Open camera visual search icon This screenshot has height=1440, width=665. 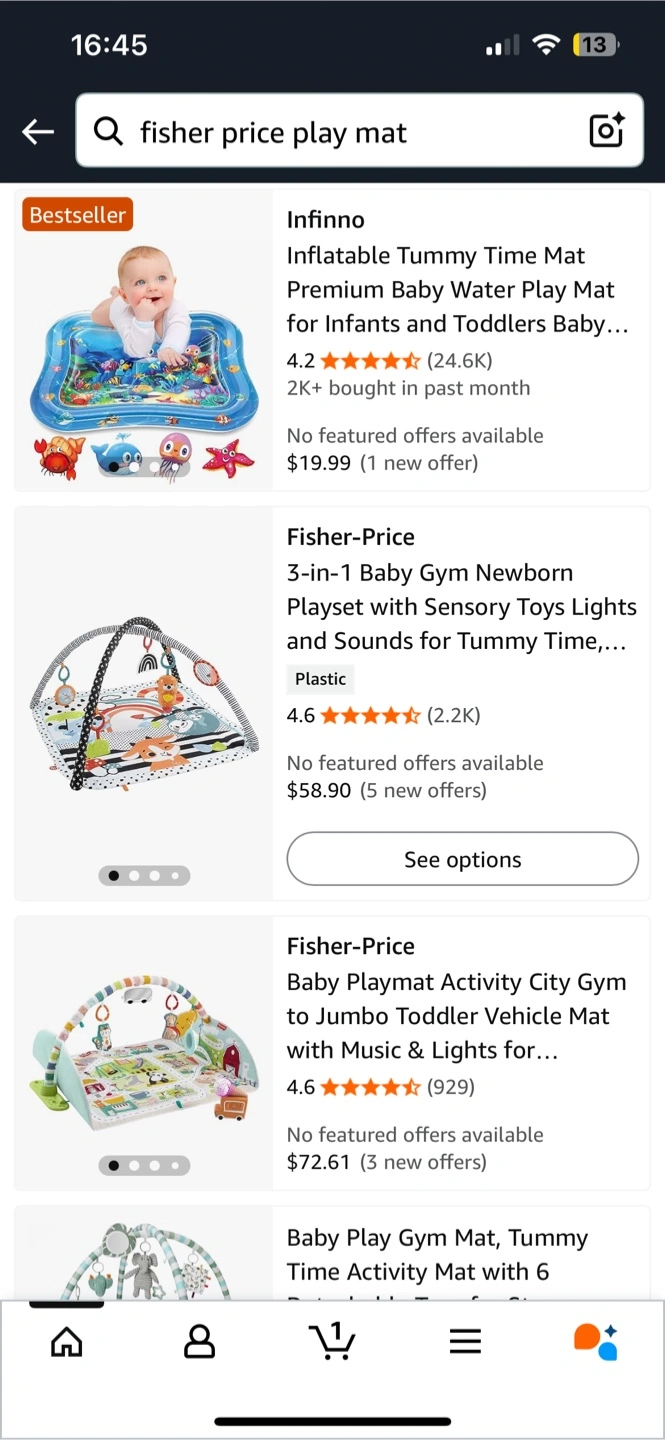(606, 130)
